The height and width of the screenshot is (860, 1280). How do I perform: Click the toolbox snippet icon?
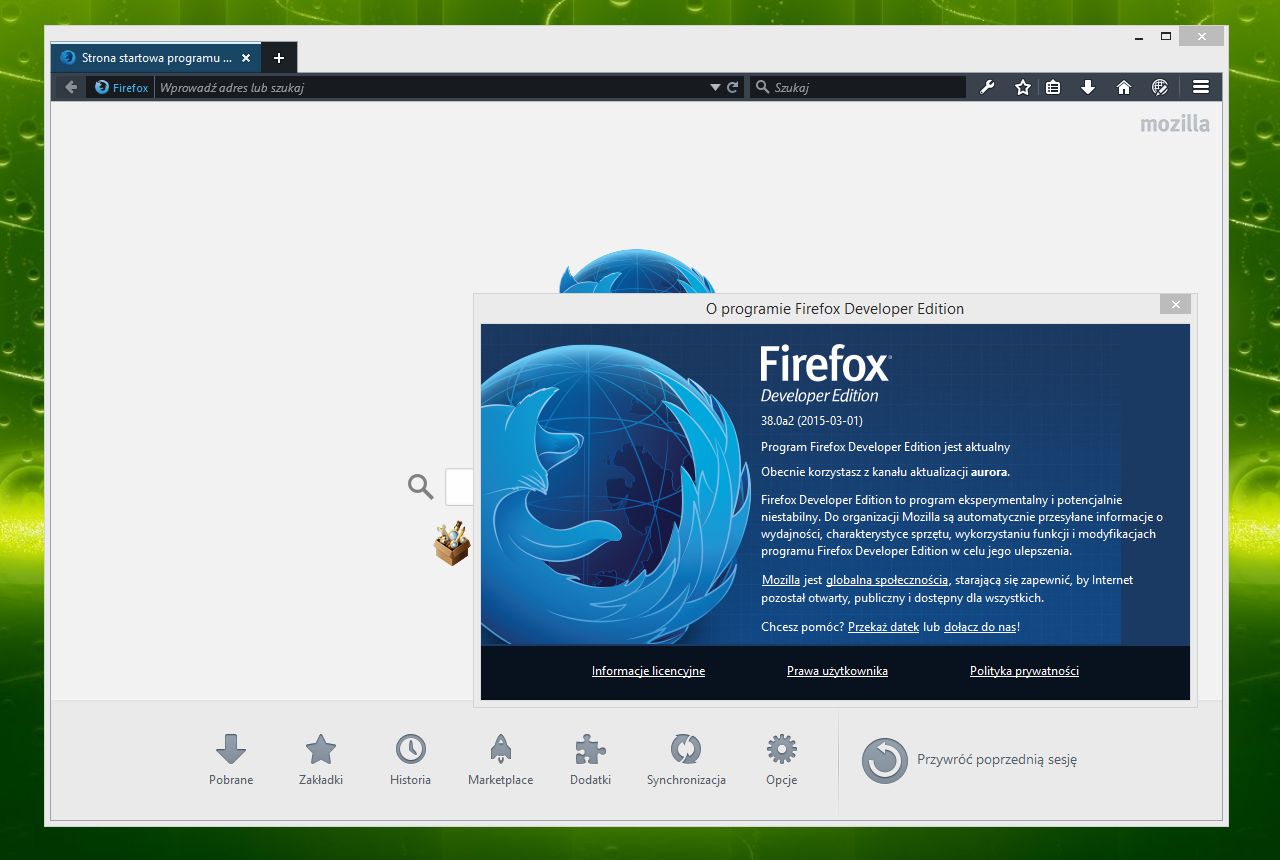[452, 543]
